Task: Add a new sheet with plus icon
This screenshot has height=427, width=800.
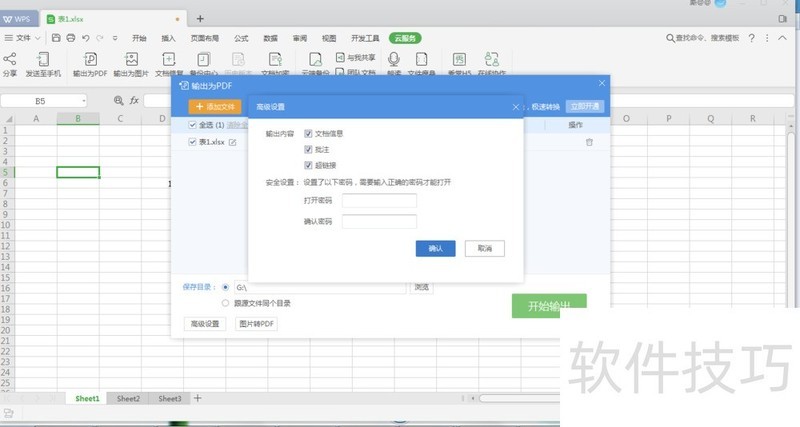Action: [x=197, y=398]
